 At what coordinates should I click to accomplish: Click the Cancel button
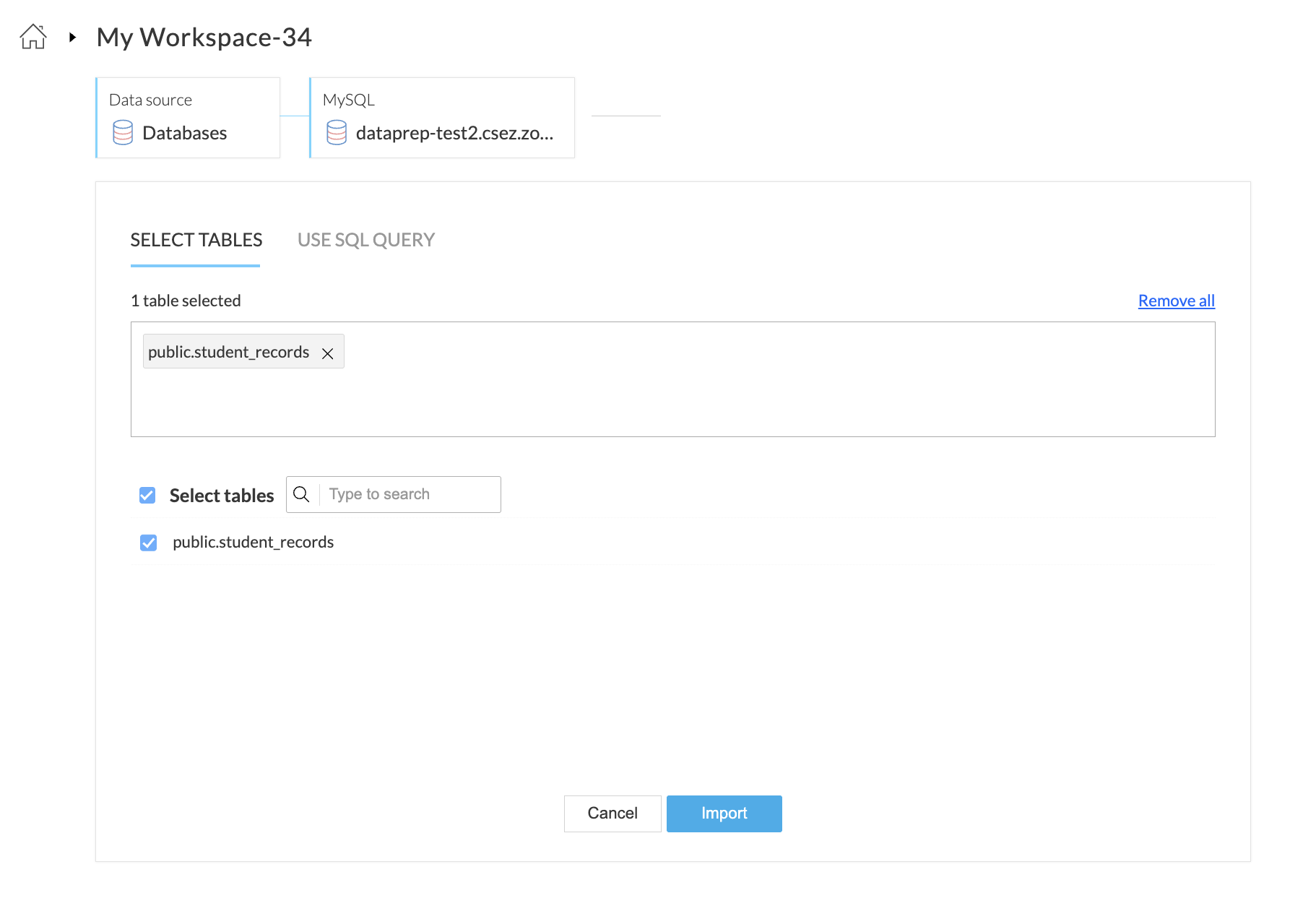click(612, 814)
